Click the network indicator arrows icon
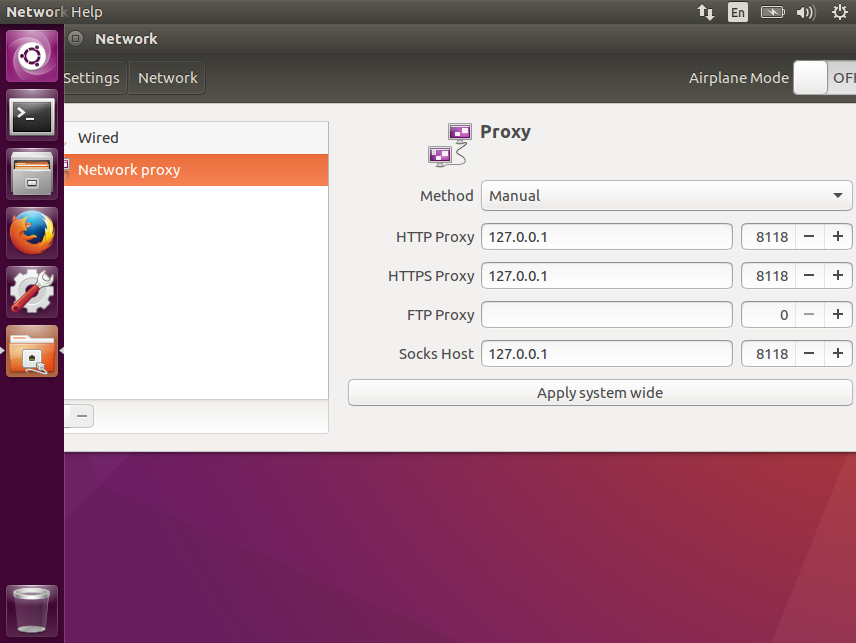This screenshot has width=856, height=643. point(706,12)
